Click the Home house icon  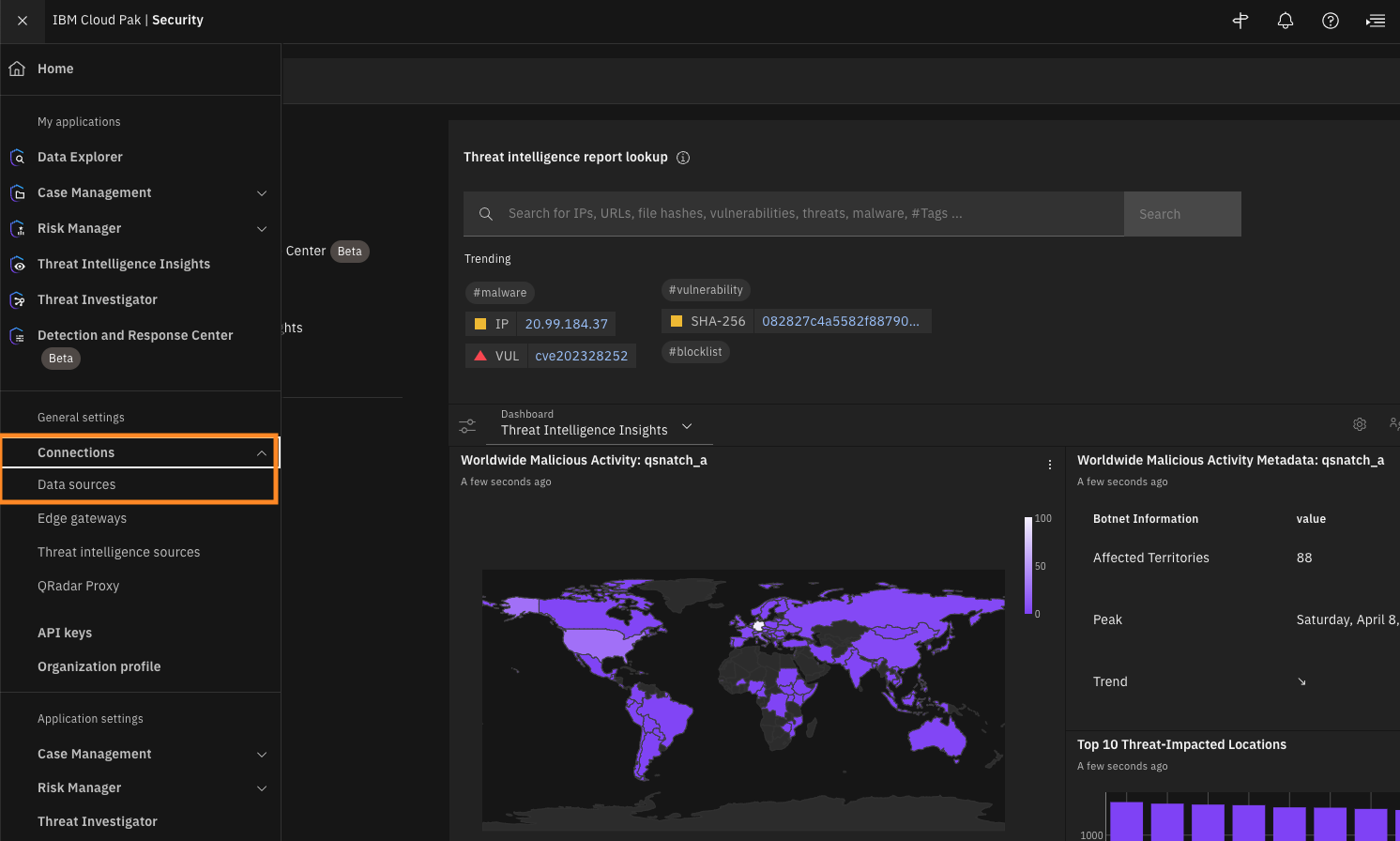[x=17, y=69]
